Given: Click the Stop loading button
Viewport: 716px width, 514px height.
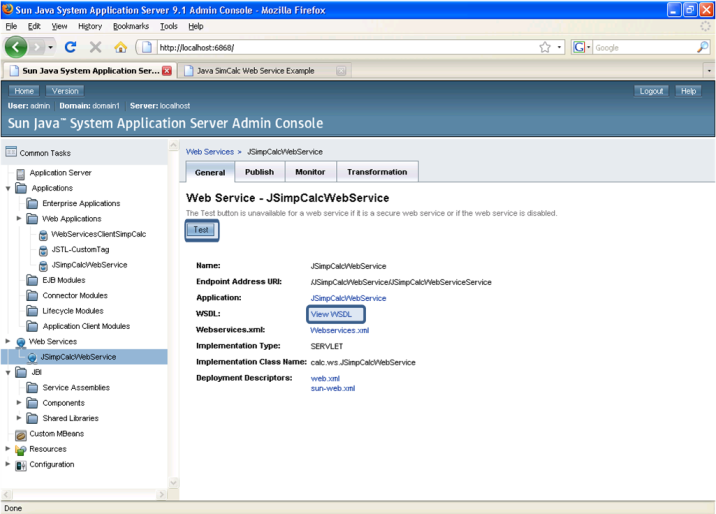Looking at the screenshot, I should coord(96,47).
